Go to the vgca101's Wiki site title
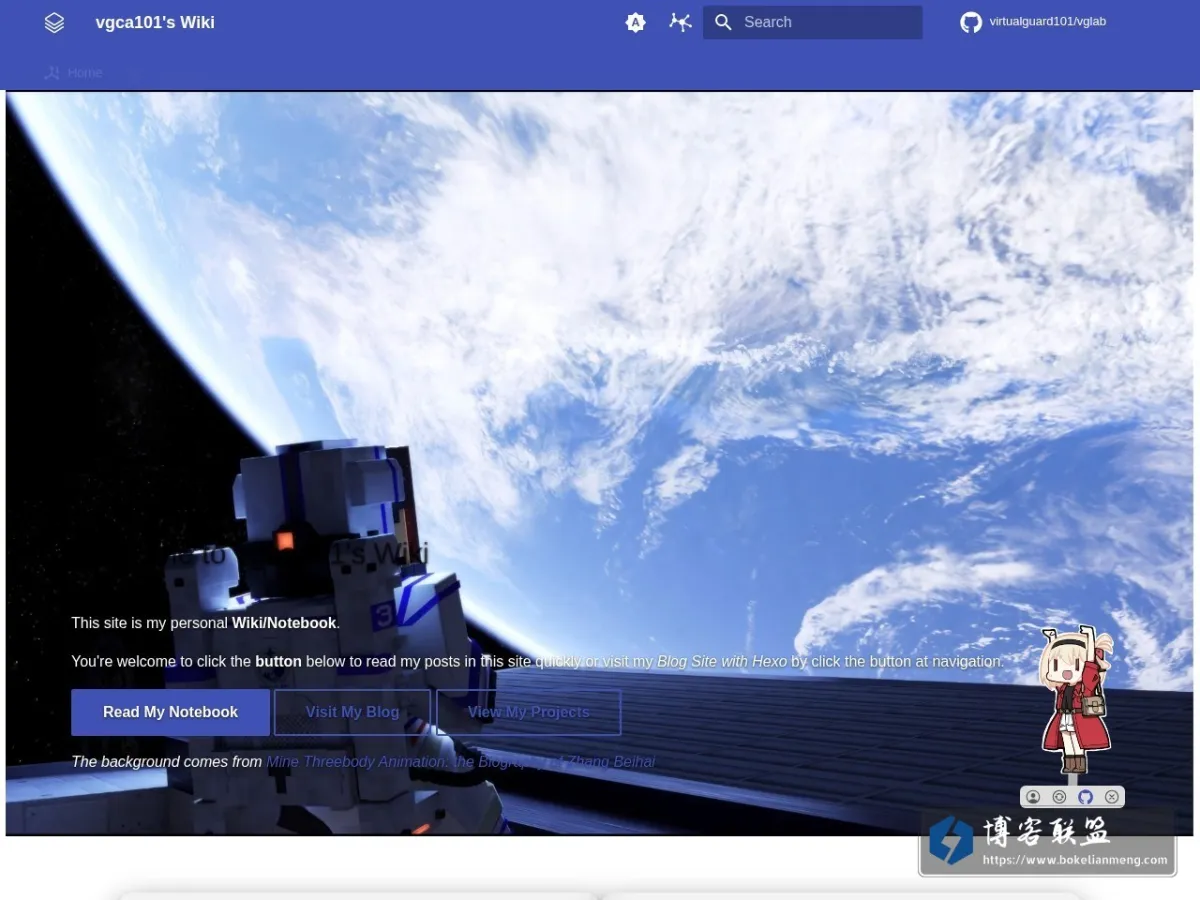 point(155,22)
